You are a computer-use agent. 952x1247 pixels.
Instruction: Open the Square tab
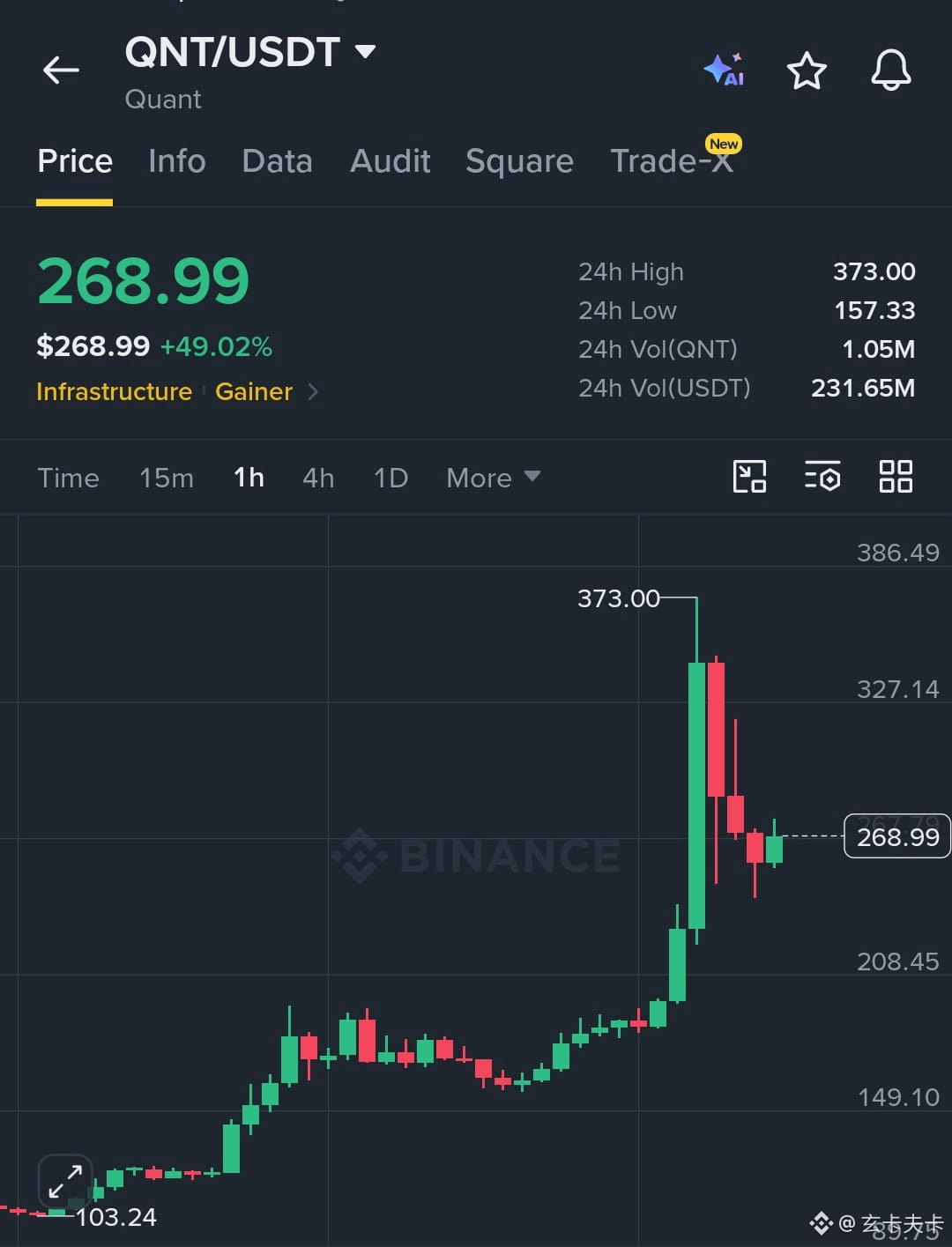[519, 161]
